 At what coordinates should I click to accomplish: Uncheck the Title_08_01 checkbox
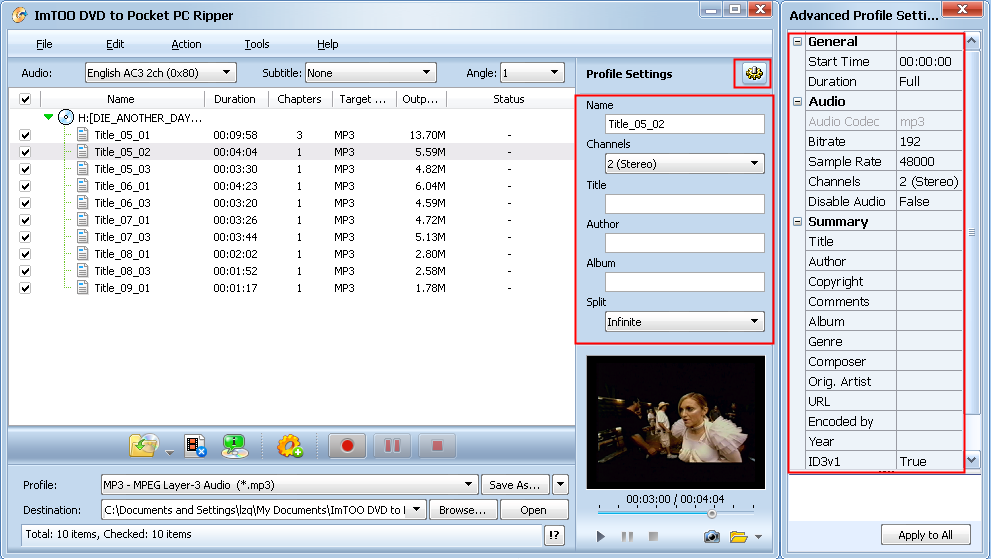point(25,254)
